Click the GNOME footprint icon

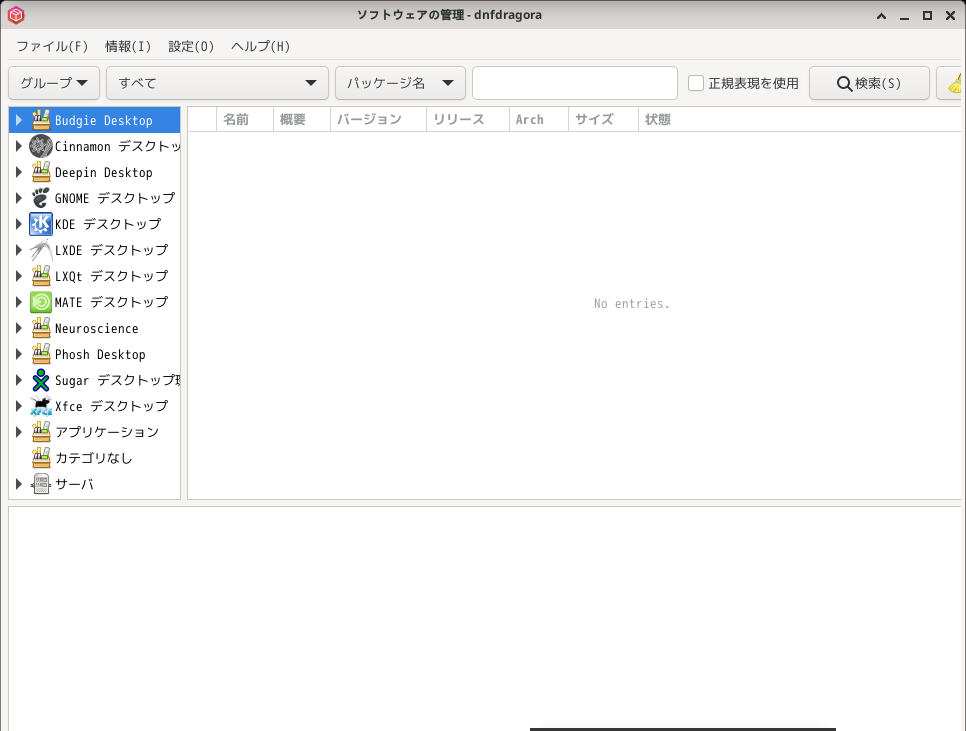click(41, 198)
